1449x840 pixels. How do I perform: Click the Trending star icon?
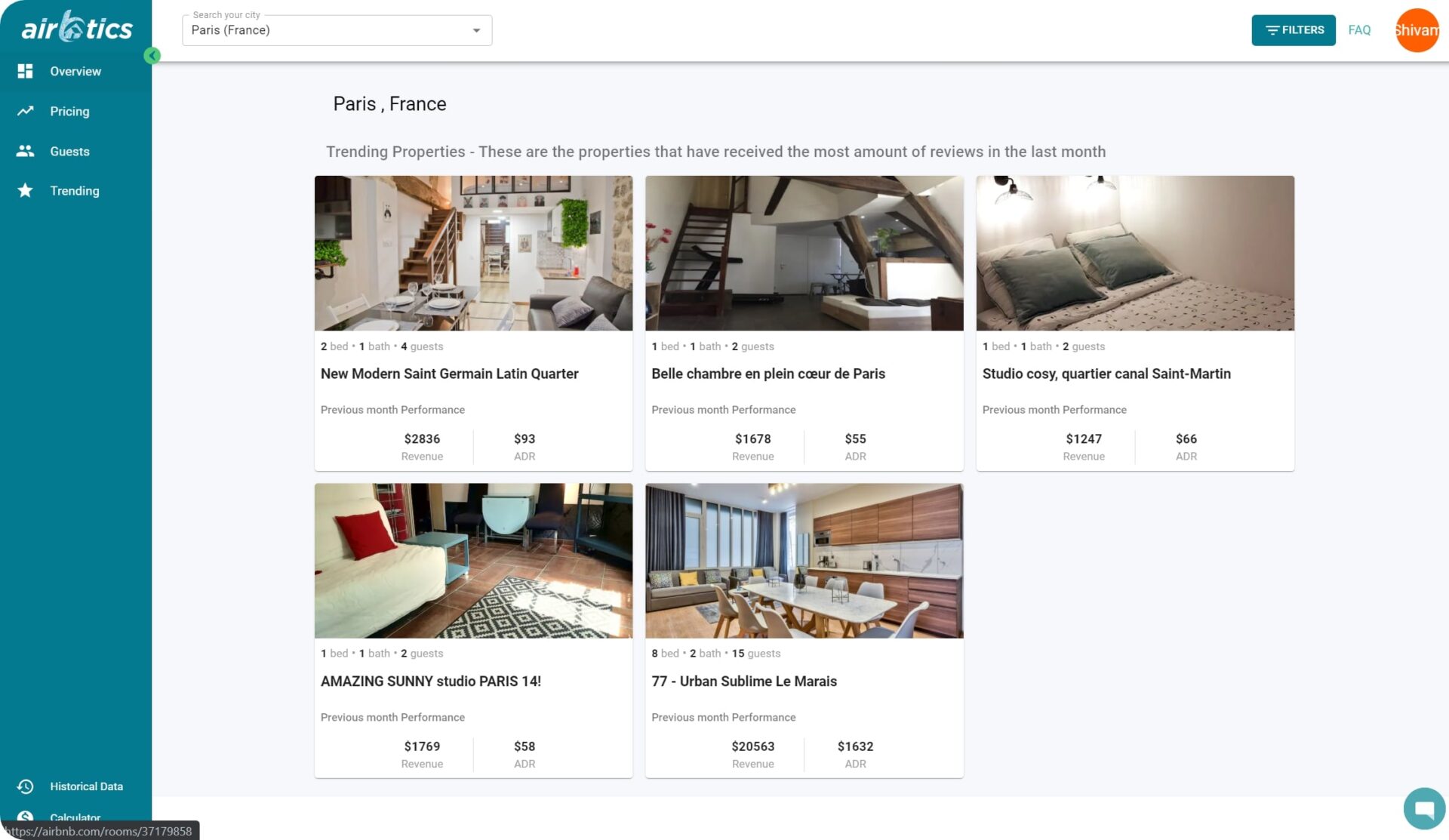pyautogui.click(x=25, y=191)
